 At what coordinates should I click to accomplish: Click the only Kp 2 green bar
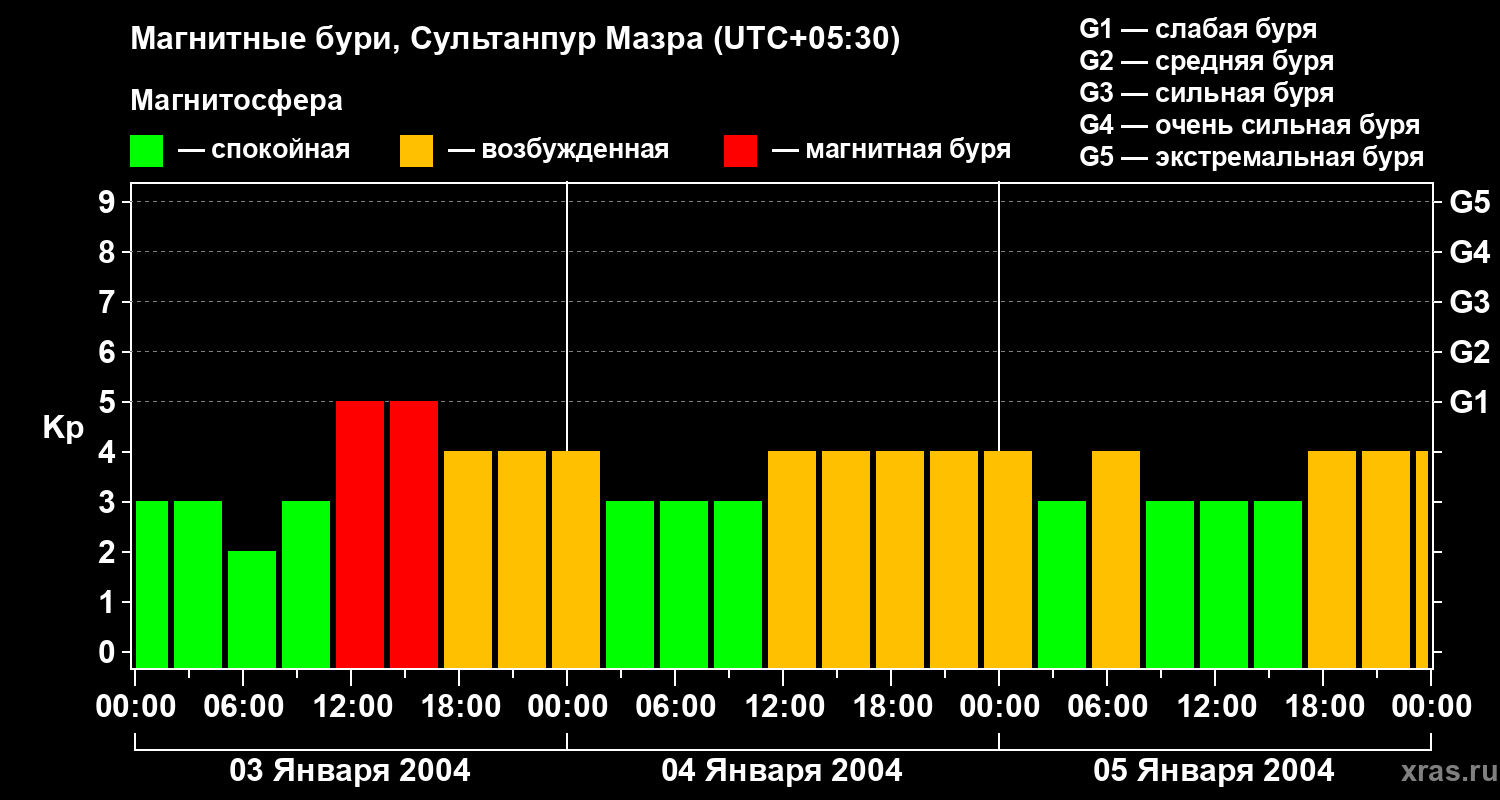[x=252, y=609]
